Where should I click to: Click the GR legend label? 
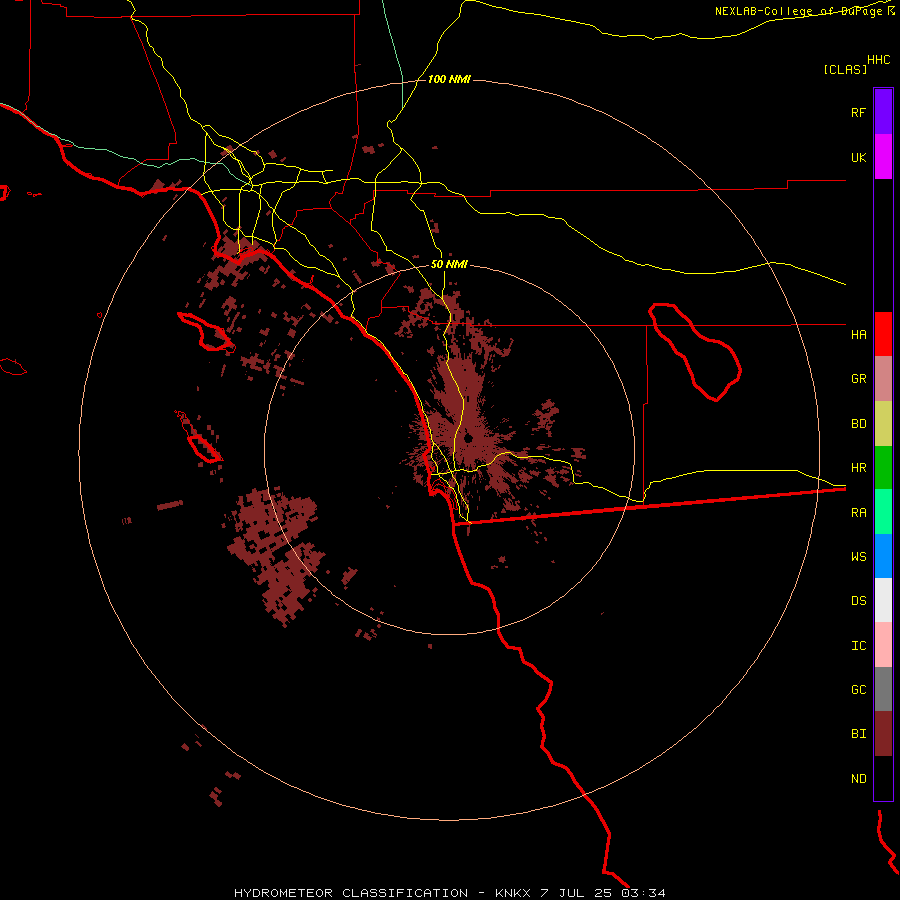858,379
